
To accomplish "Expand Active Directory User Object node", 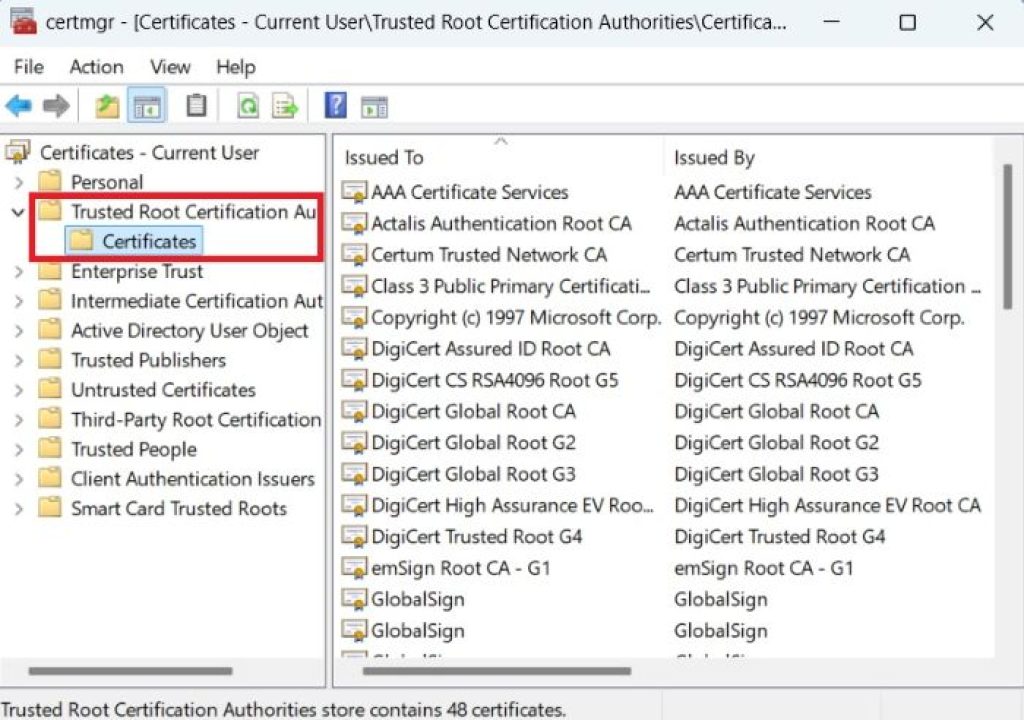I will point(19,331).
